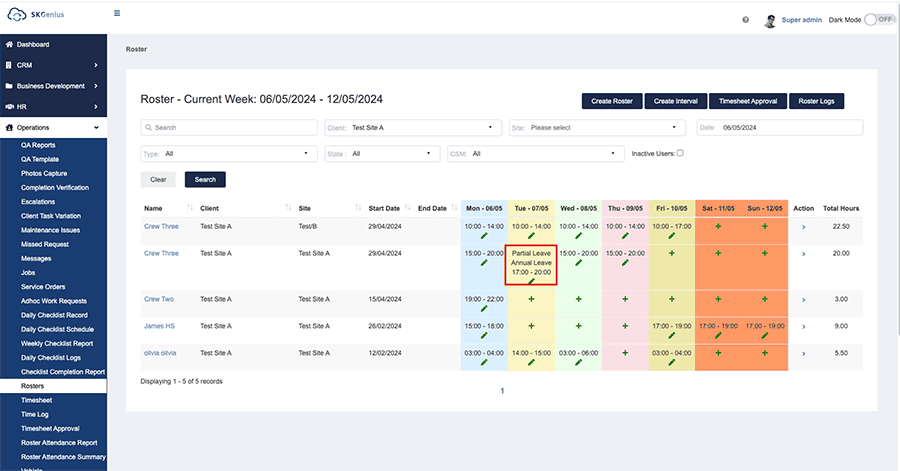Tick the Inactive Users checkbox
900x471 pixels.
pyautogui.click(x=680, y=153)
